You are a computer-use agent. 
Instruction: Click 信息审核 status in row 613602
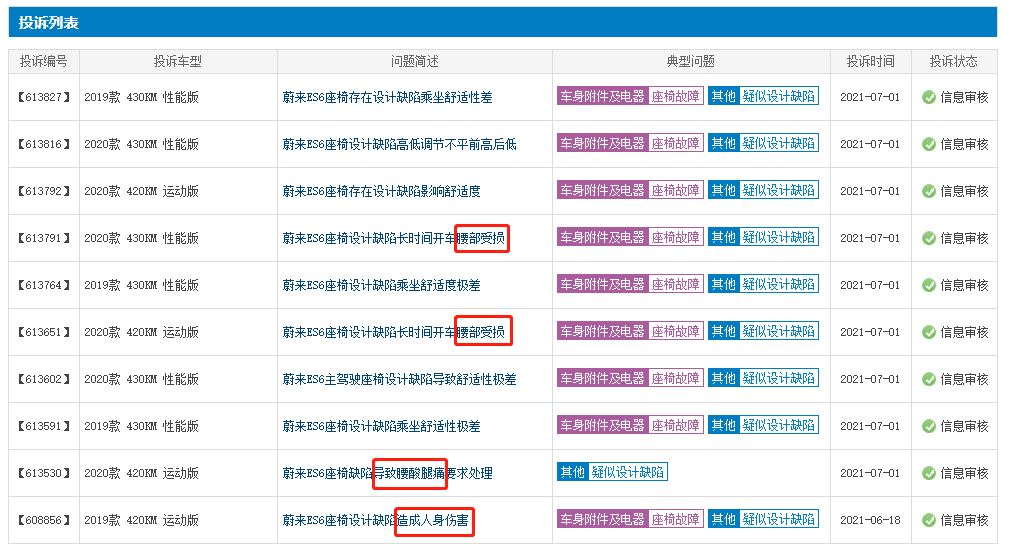click(x=964, y=379)
